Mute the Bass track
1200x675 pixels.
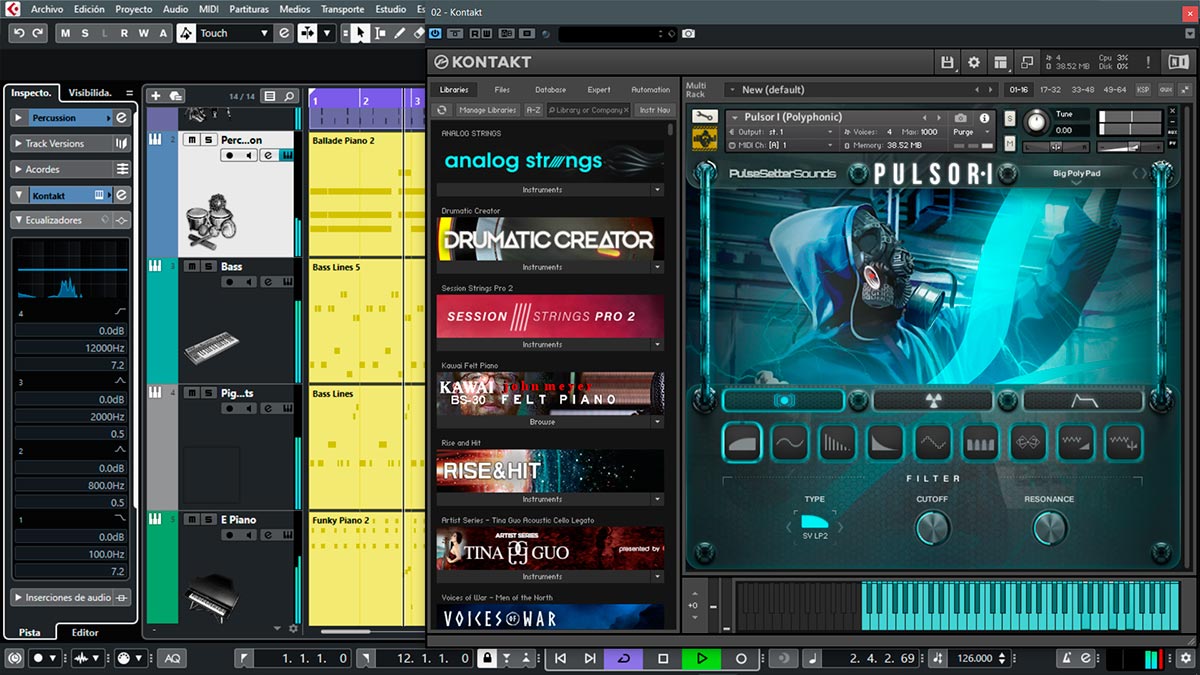(x=193, y=267)
